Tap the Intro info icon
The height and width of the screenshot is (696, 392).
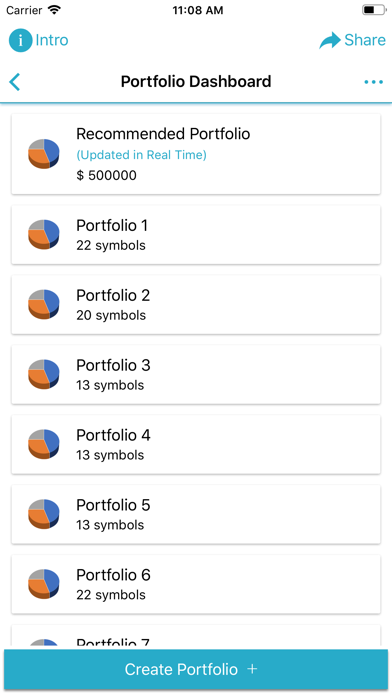[20, 40]
